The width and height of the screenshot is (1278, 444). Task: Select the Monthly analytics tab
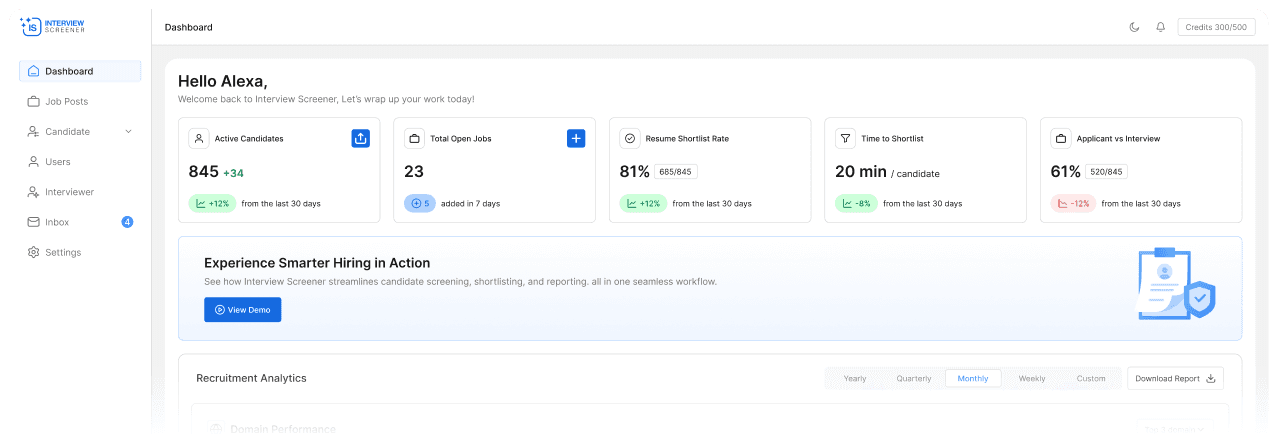click(973, 378)
